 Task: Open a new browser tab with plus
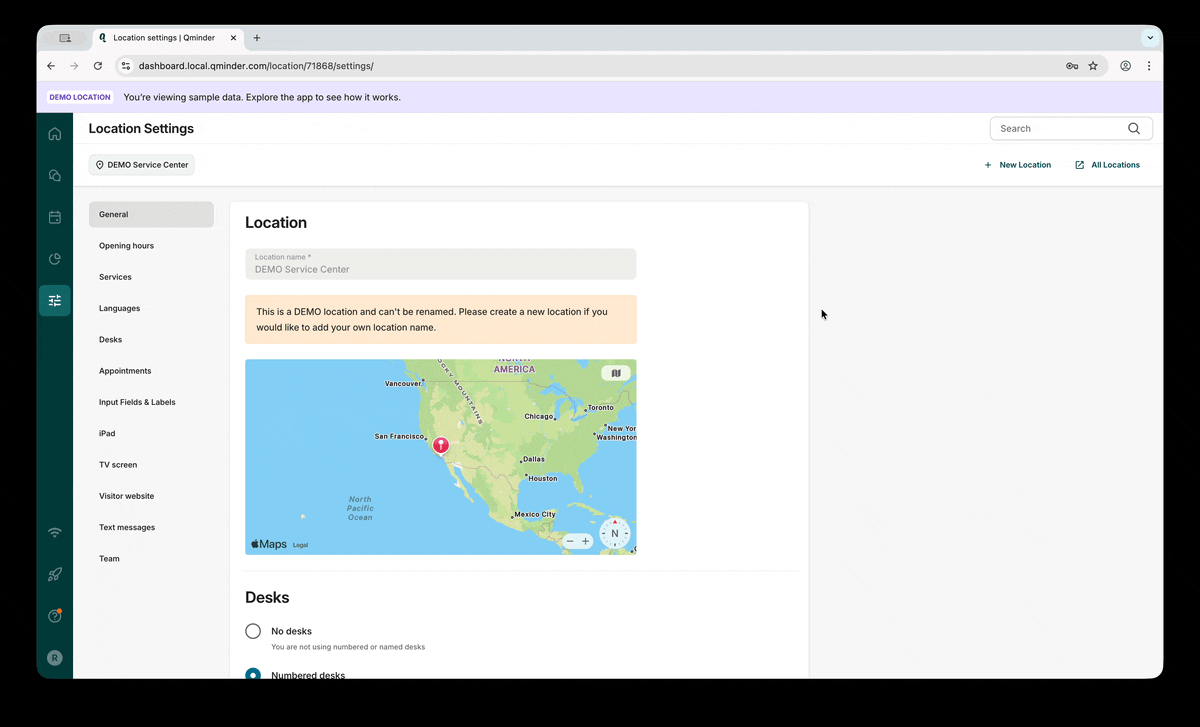tap(257, 38)
